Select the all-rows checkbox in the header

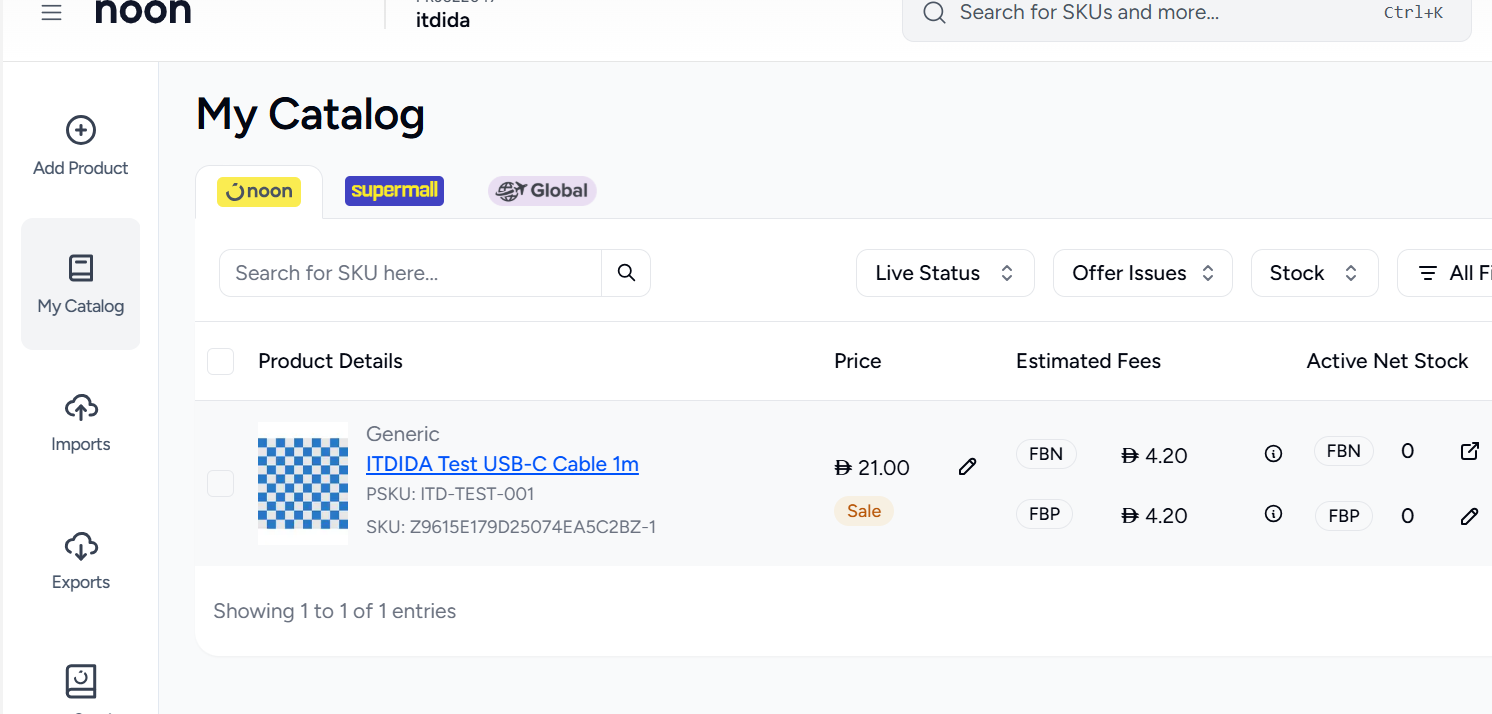(x=220, y=361)
